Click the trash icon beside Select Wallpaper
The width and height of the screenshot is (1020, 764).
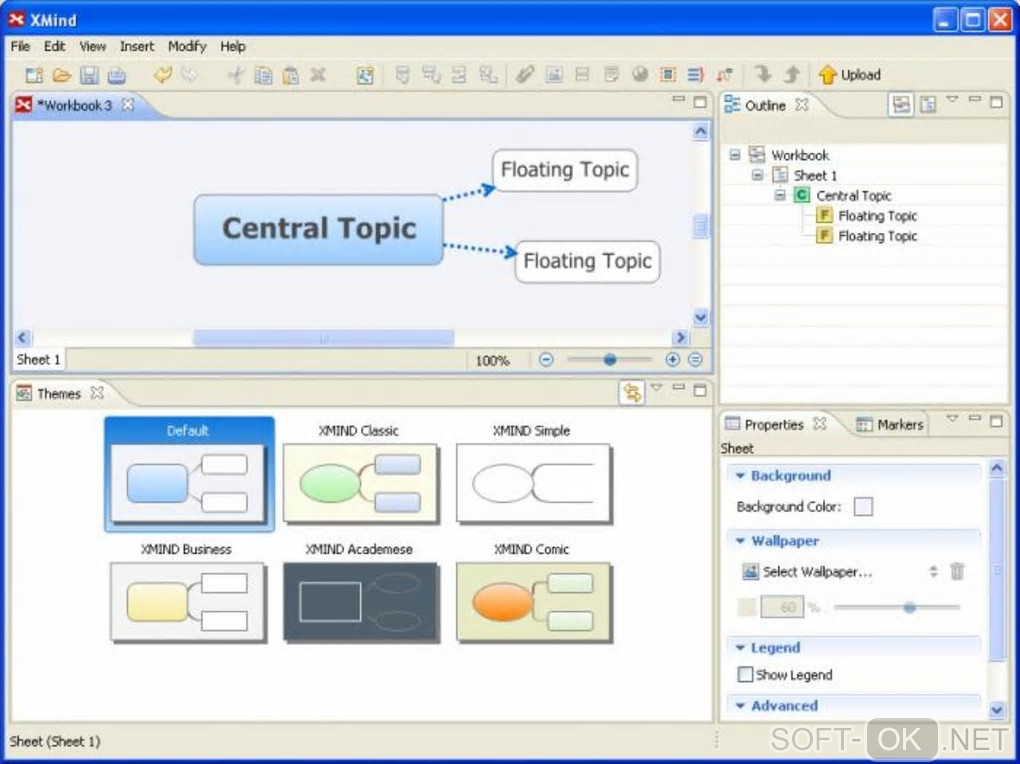click(x=957, y=571)
